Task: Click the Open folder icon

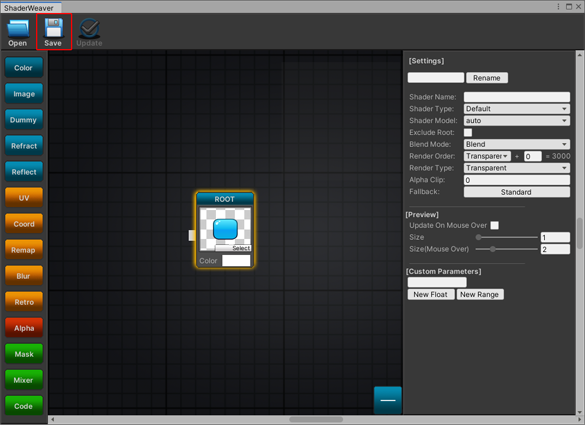Action: 18,29
